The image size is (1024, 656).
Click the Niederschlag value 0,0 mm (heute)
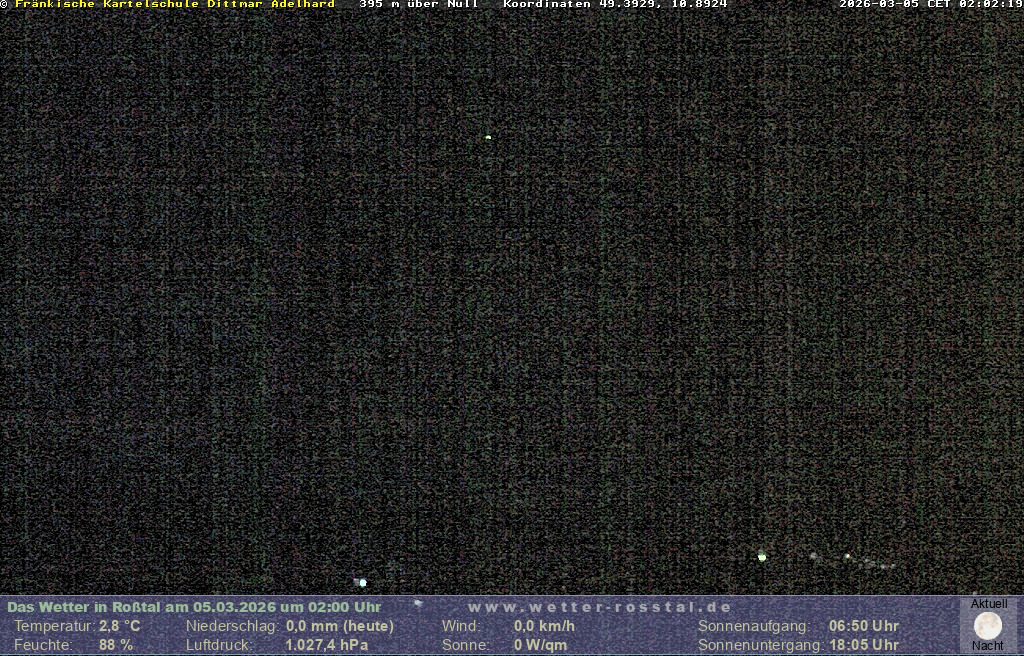[x=340, y=626]
